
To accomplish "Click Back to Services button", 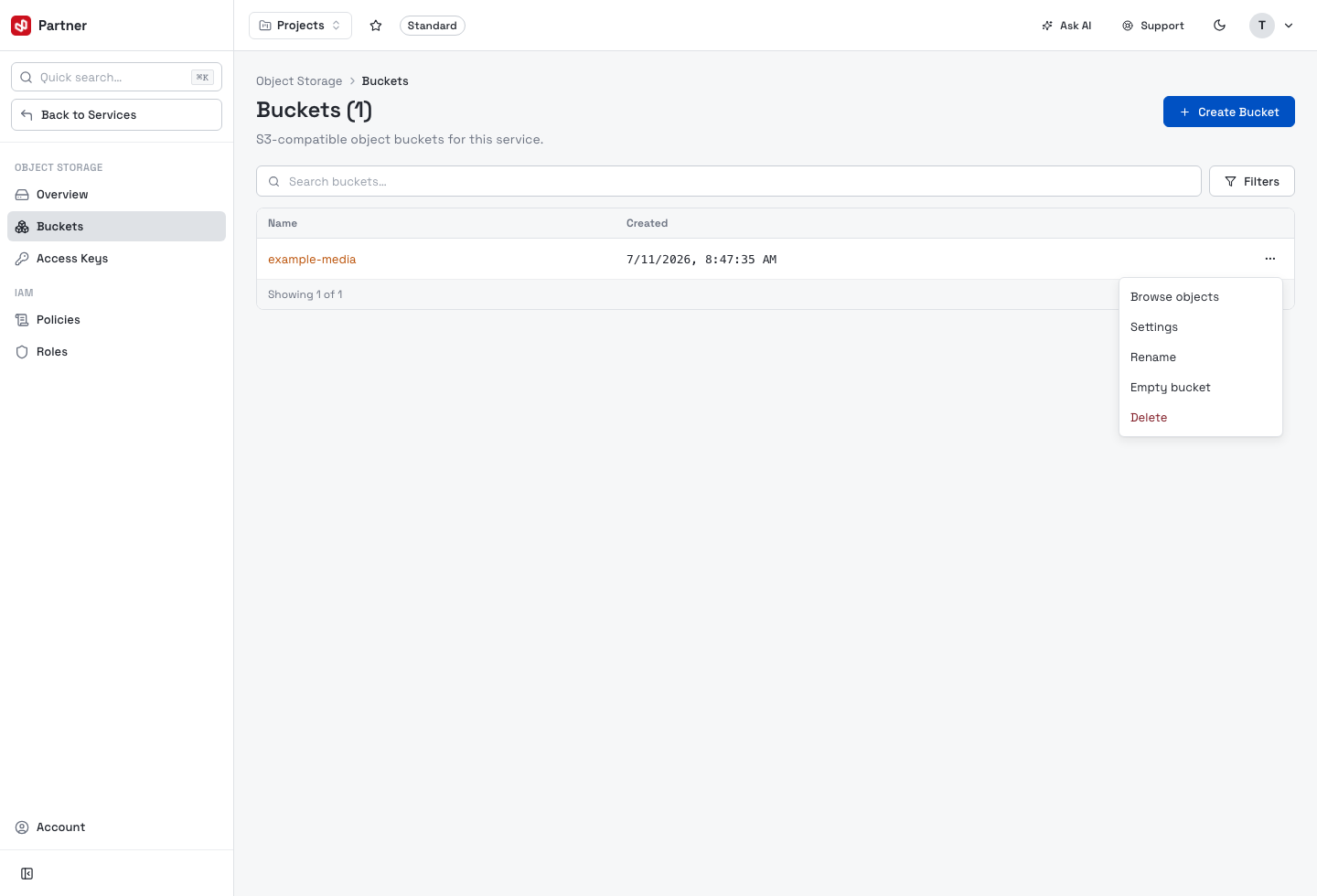I will click(x=116, y=115).
